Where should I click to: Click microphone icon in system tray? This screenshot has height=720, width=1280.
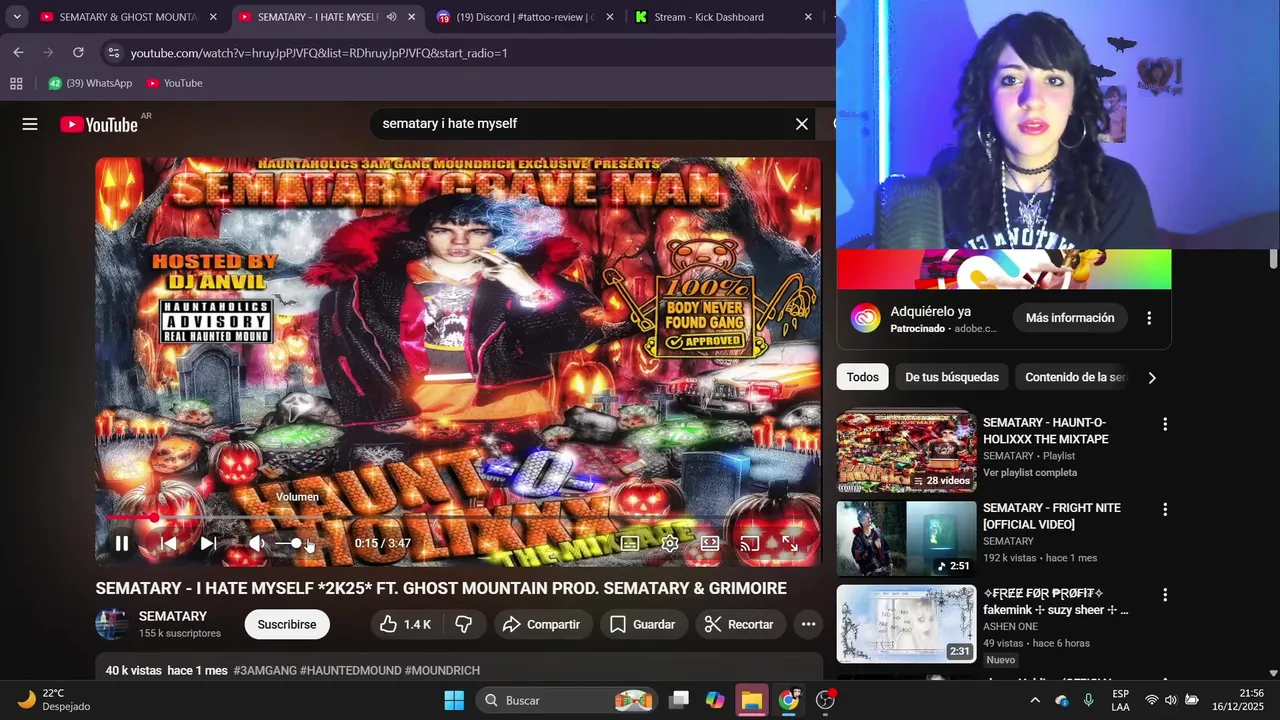click(x=1088, y=700)
